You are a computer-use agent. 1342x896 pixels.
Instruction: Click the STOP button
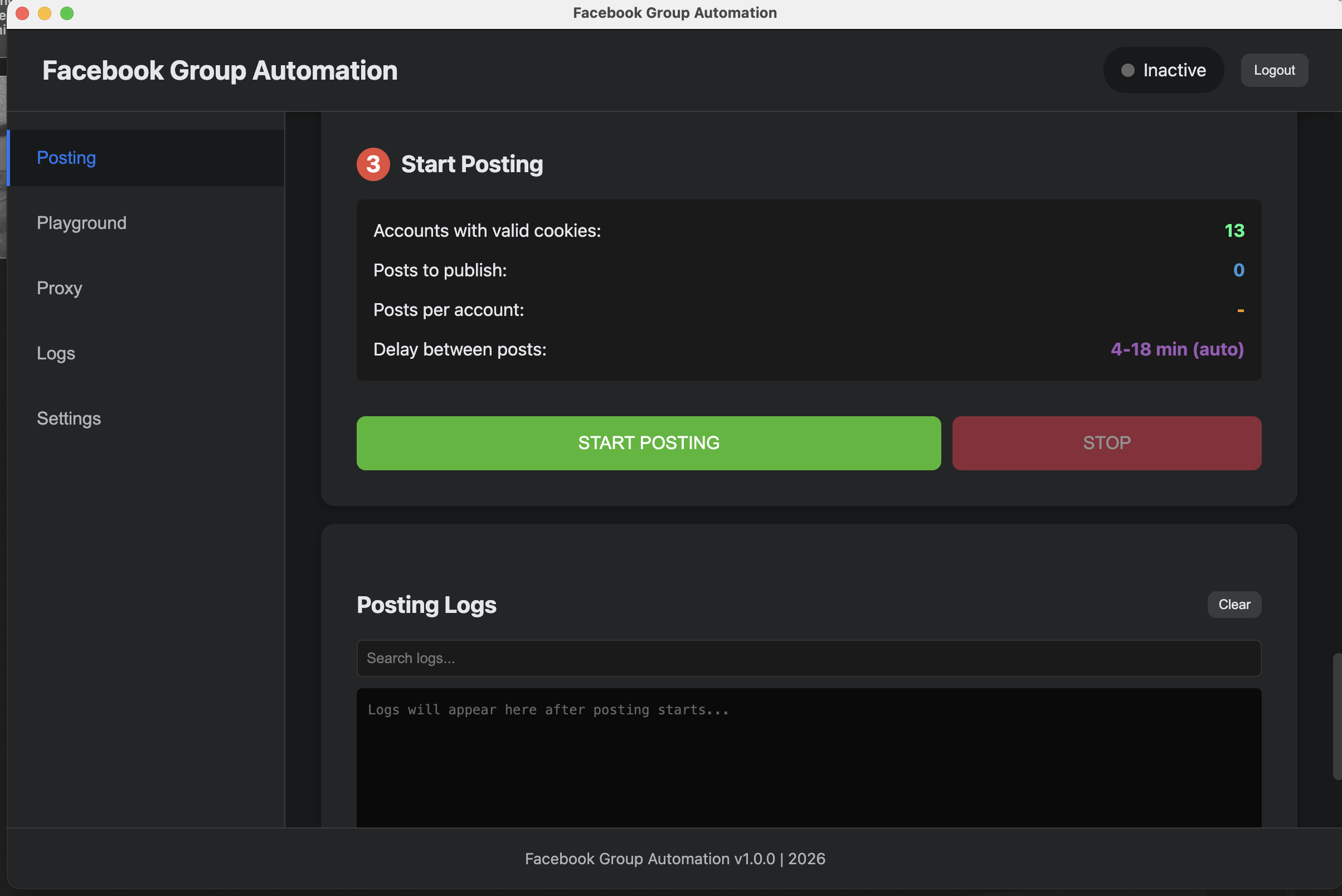pyautogui.click(x=1106, y=443)
